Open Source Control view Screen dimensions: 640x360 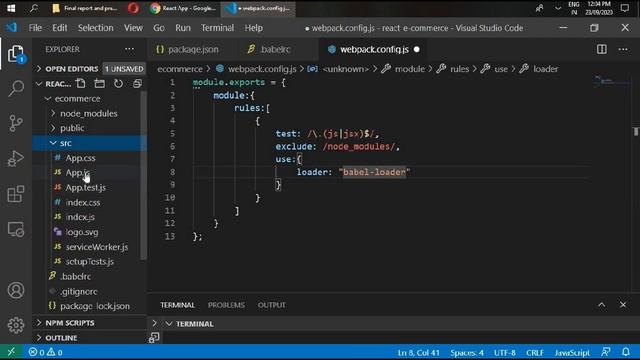coord(16,123)
